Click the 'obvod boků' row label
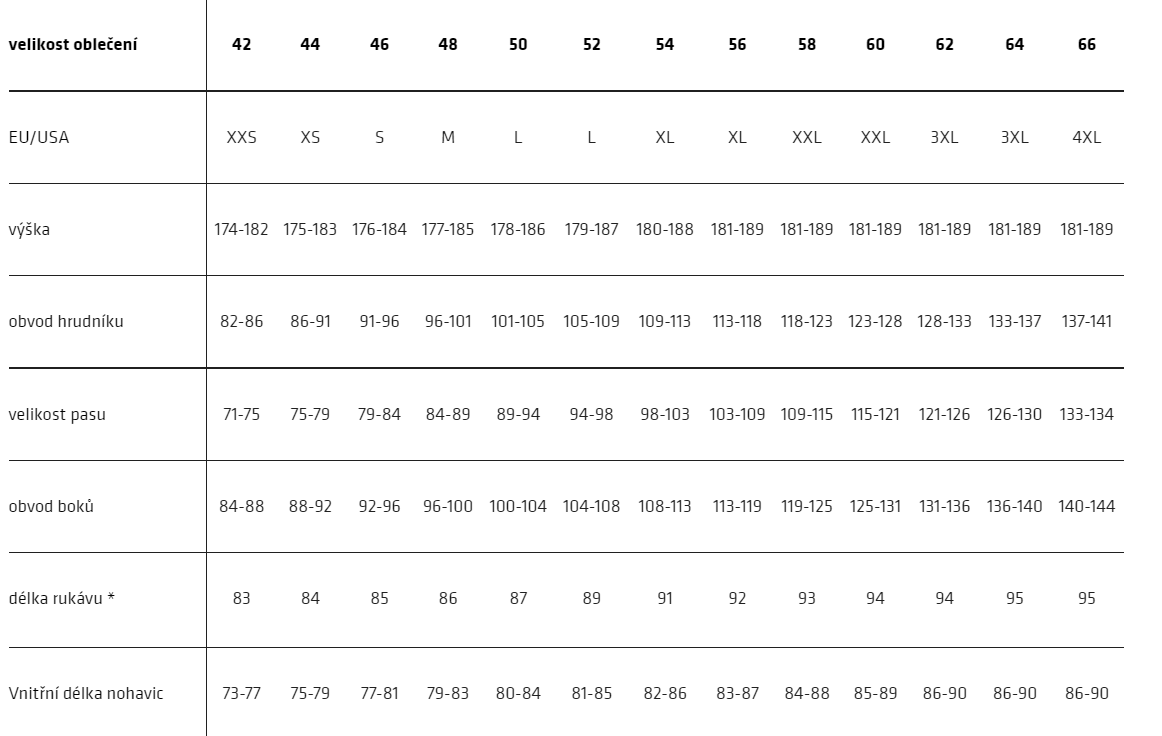The width and height of the screenshot is (1162, 736). click(51, 506)
